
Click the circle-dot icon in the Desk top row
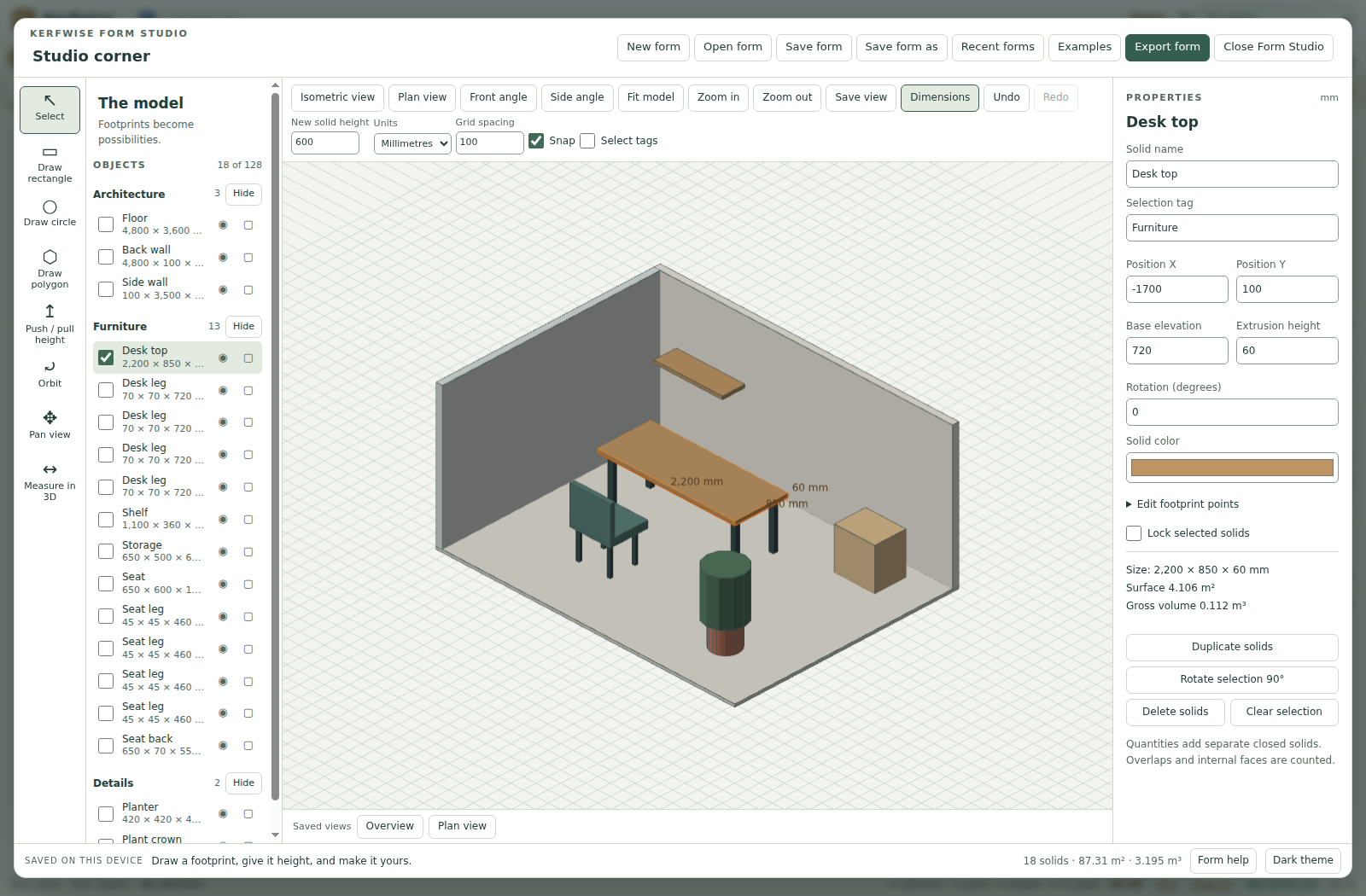pos(223,358)
